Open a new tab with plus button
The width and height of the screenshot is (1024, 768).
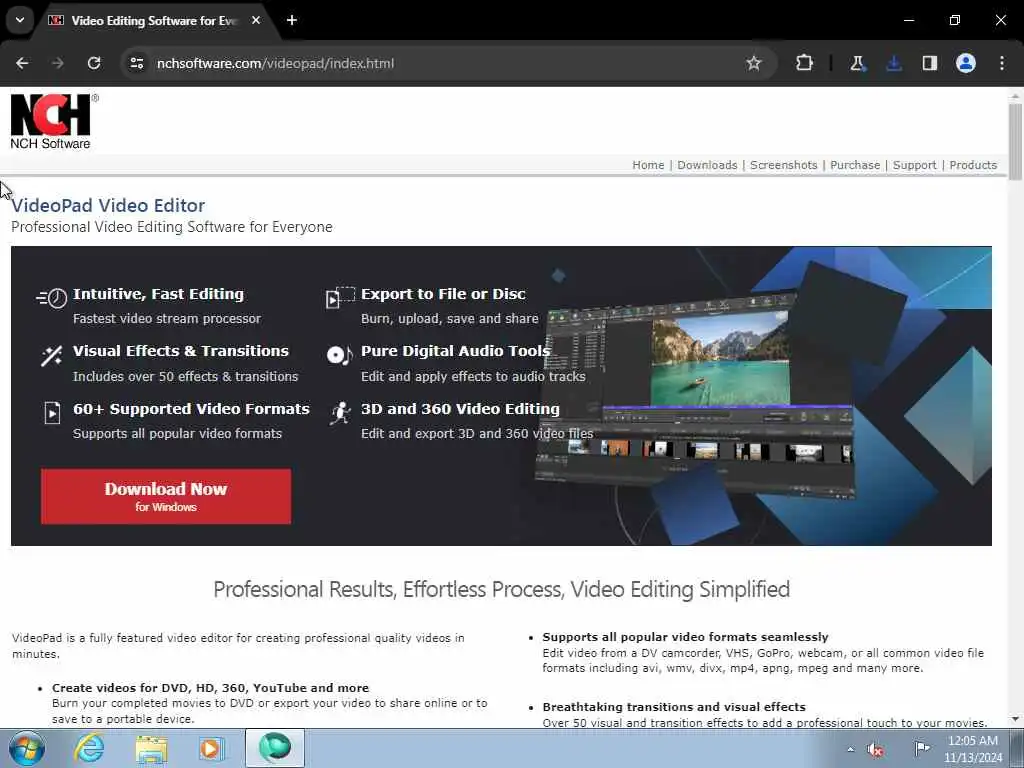click(292, 20)
